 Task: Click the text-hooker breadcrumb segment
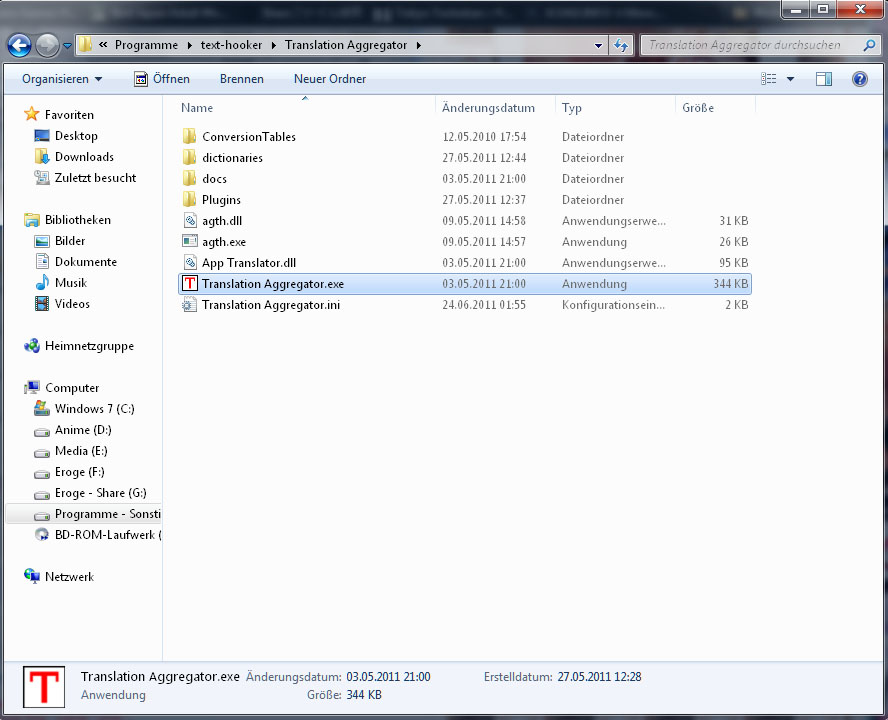pyautogui.click(x=231, y=45)
